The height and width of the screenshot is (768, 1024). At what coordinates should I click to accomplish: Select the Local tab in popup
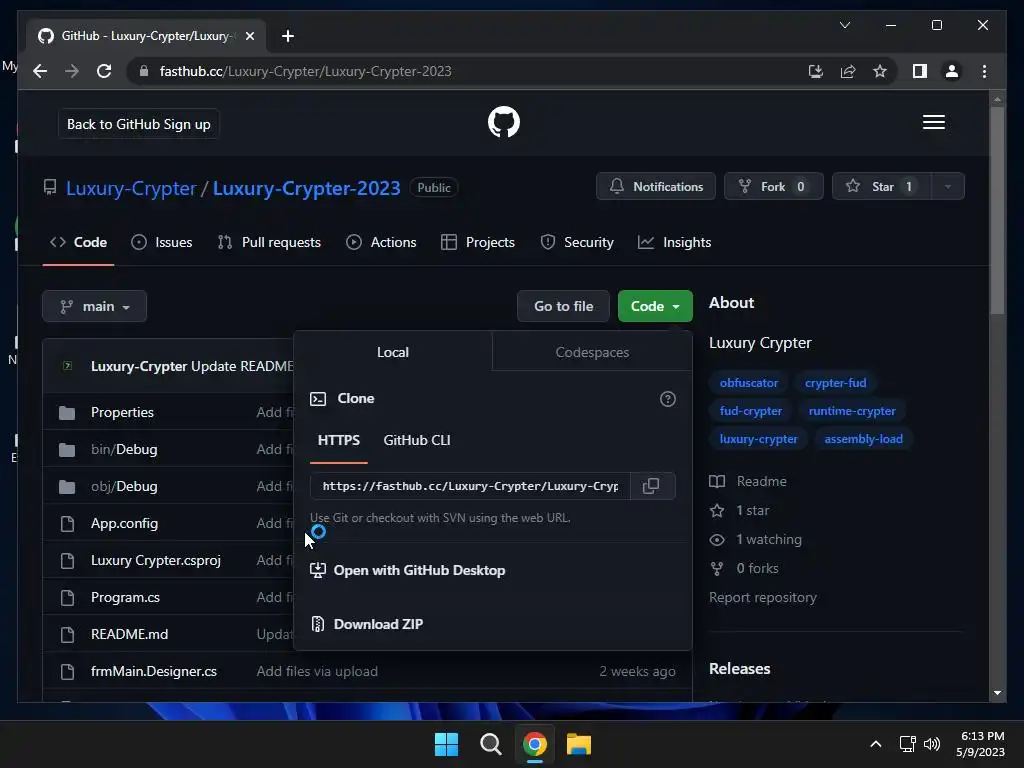(x=392, y=353)
